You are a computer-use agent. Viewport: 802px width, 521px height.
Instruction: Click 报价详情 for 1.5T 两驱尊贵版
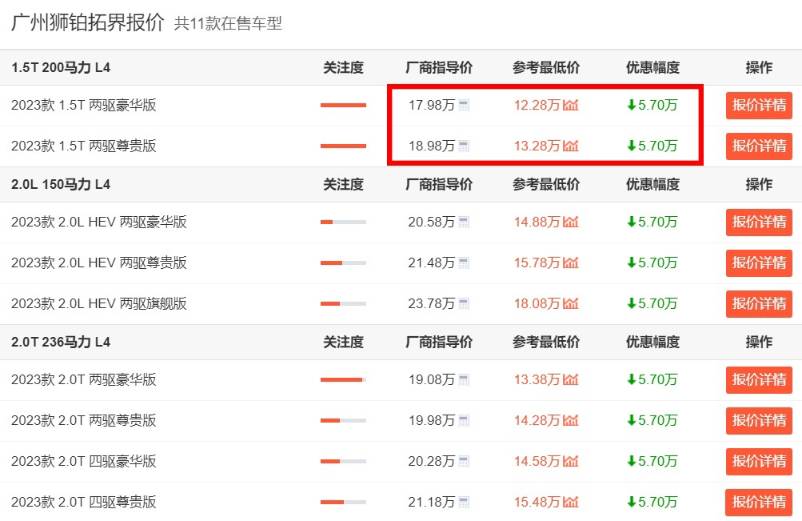759,146
